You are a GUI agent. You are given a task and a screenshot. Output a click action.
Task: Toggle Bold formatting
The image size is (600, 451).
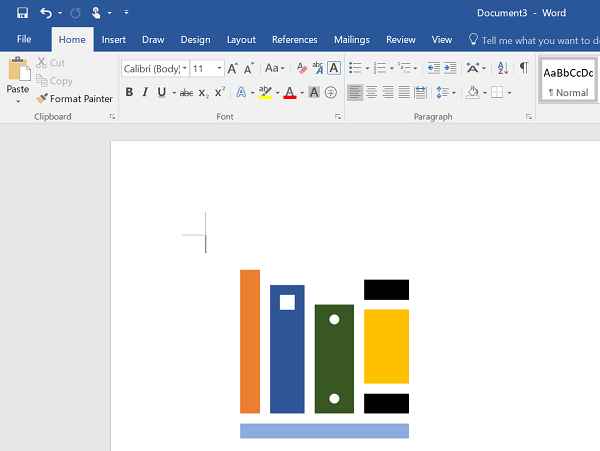(x=129, y=92)
